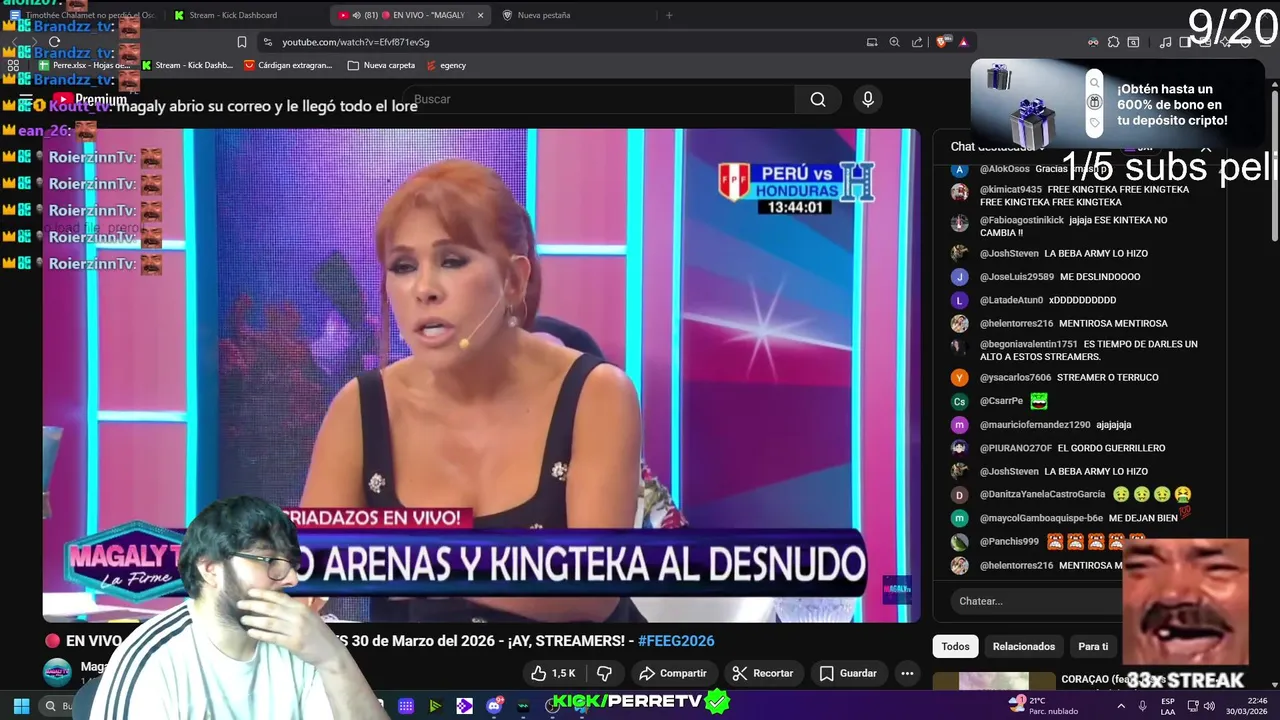Click the @Panchis999 chat username
The height and width of the screenshot is (720, 1280).
tap(1009, 541)
